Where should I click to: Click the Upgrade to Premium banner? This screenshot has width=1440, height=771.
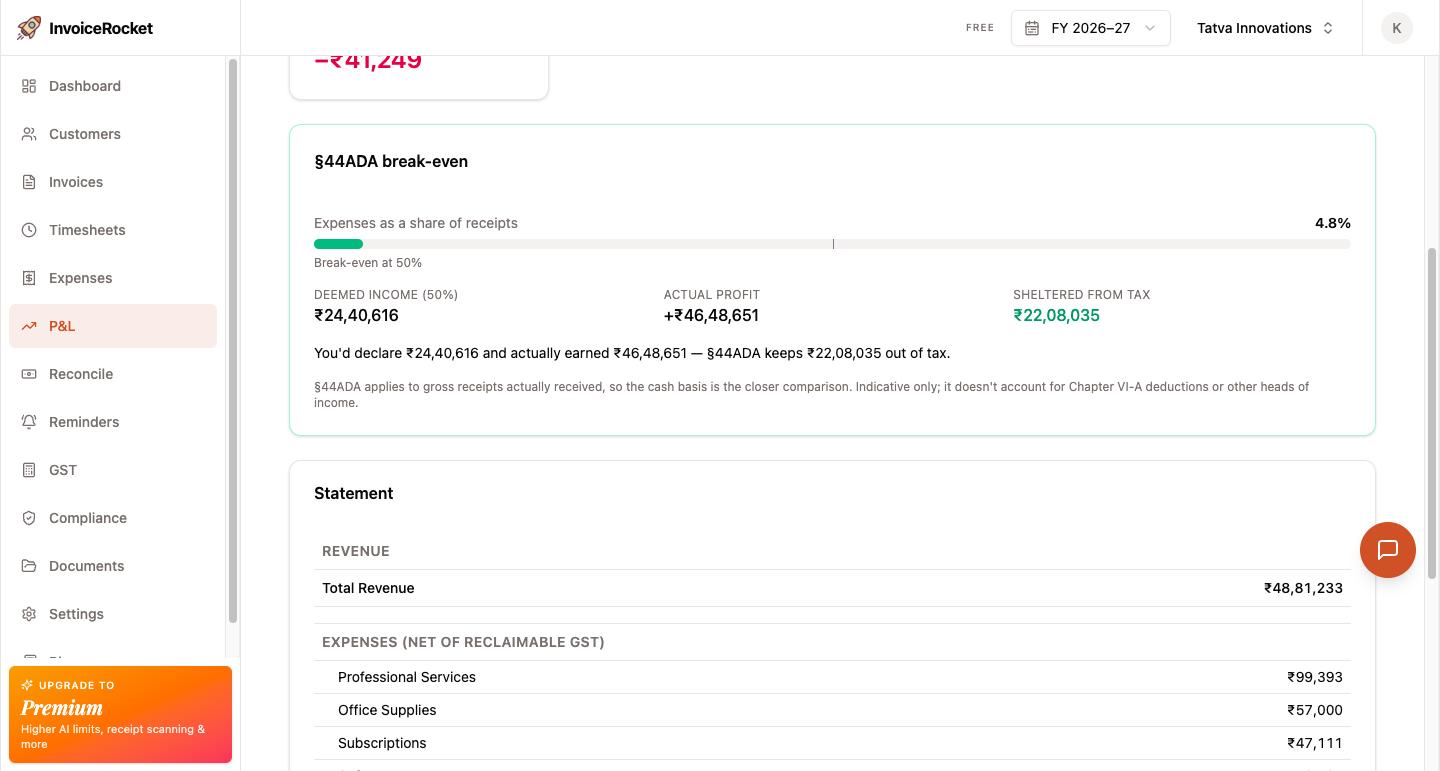(120, 715)
